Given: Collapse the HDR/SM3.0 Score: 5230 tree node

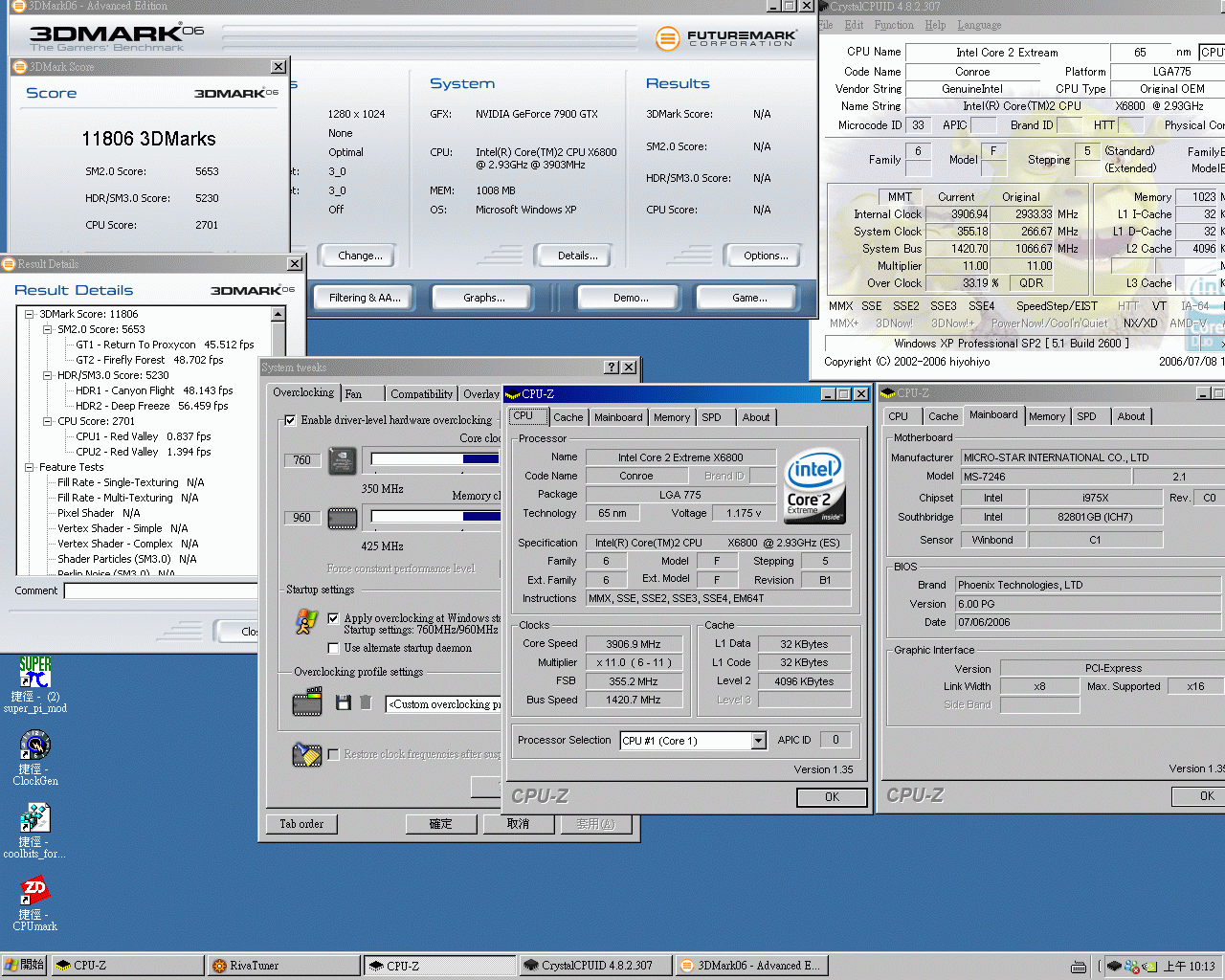Looking at the screenshot, I should pyautogui.click(x=47, y=375).
